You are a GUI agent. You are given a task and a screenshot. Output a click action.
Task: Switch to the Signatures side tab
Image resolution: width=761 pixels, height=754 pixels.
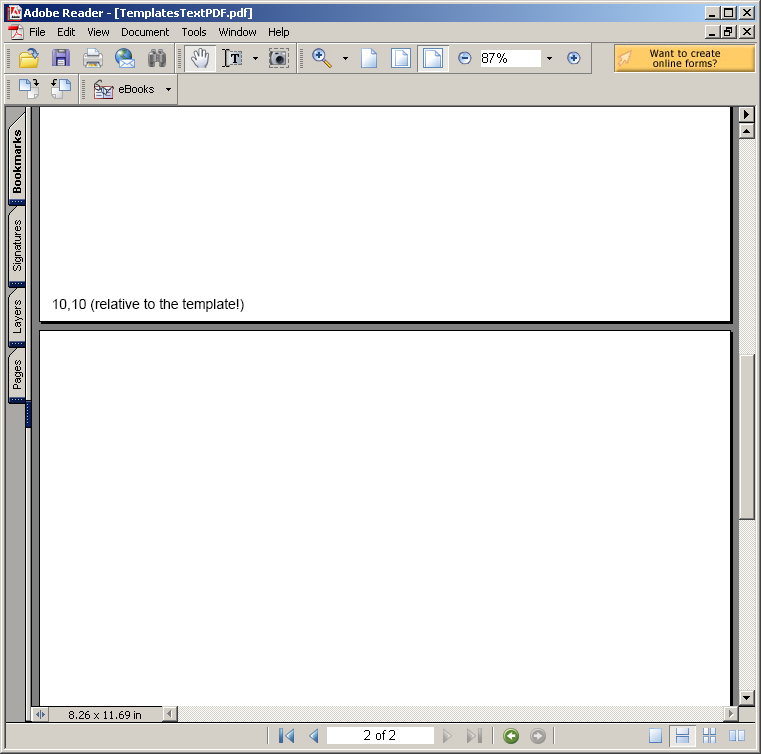tap(17, 245)
